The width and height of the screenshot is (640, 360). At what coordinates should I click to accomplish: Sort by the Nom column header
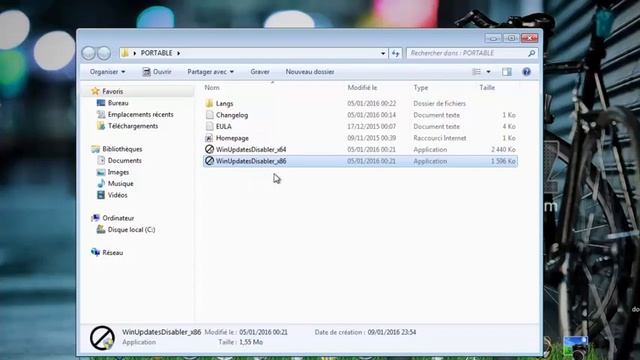pyautogui.click(x=212, y=87)
